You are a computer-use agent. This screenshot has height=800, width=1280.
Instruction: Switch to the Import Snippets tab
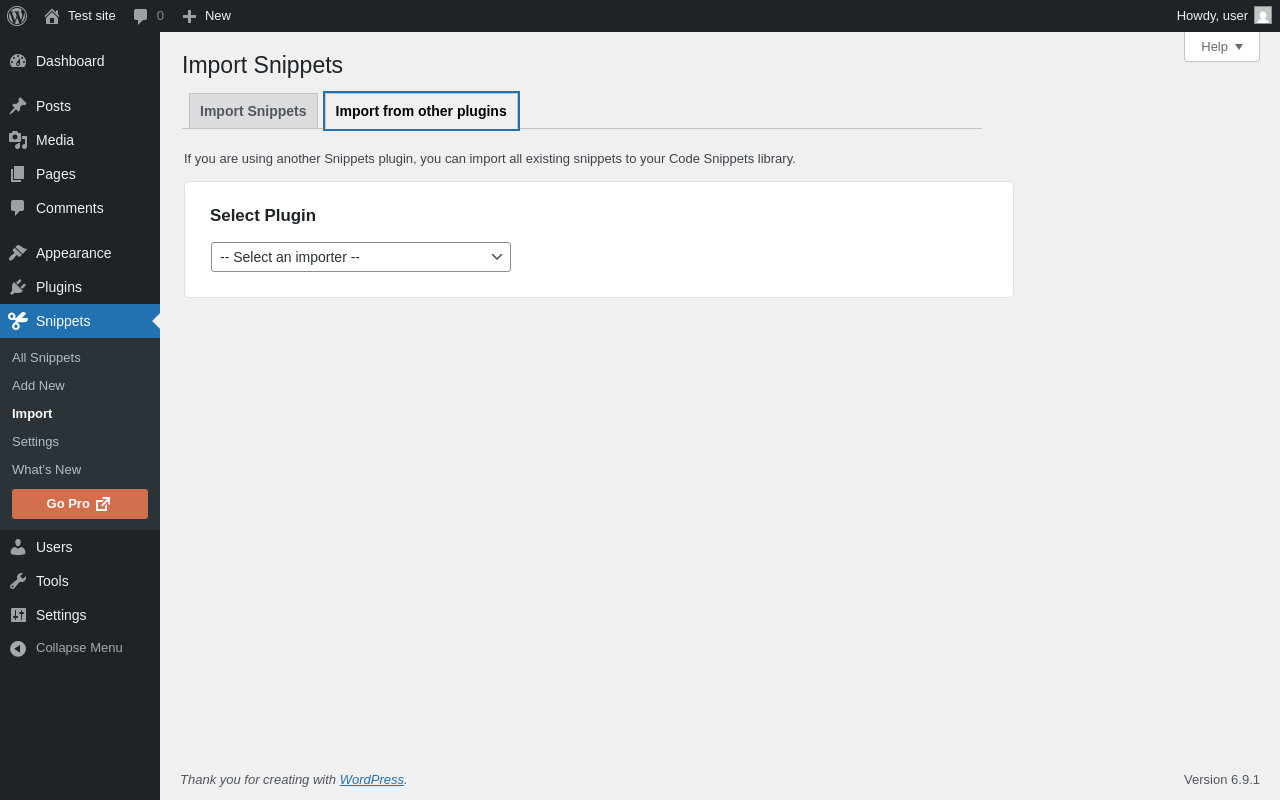pyautogui.click(x=253, y=111)
